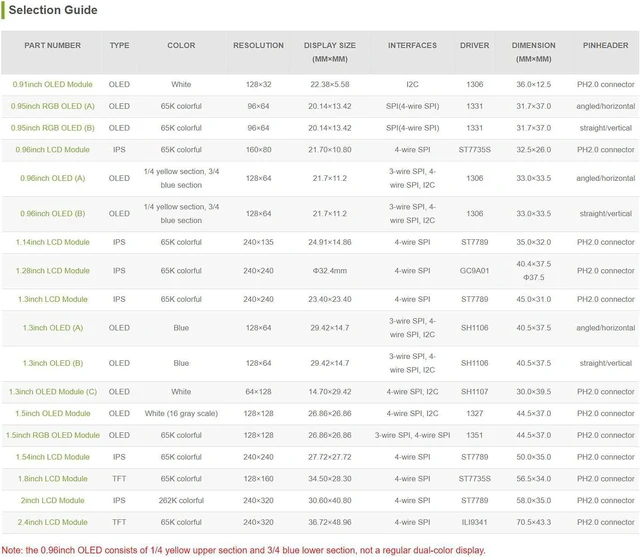
Task: Click the DRIVER column header
Action: (x=475, y=45)
